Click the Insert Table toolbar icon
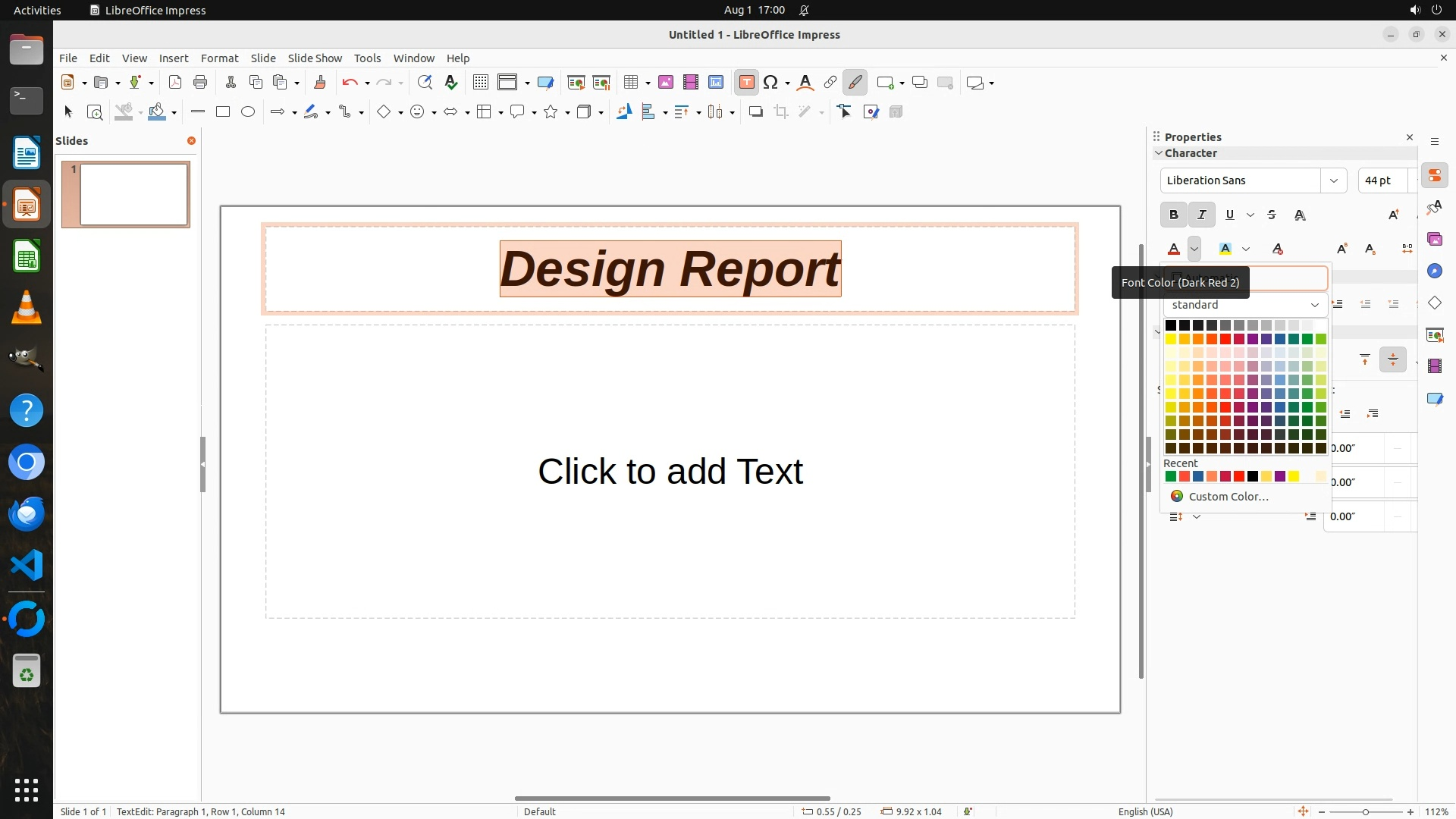1456x819 pixels. pos(631,83)
